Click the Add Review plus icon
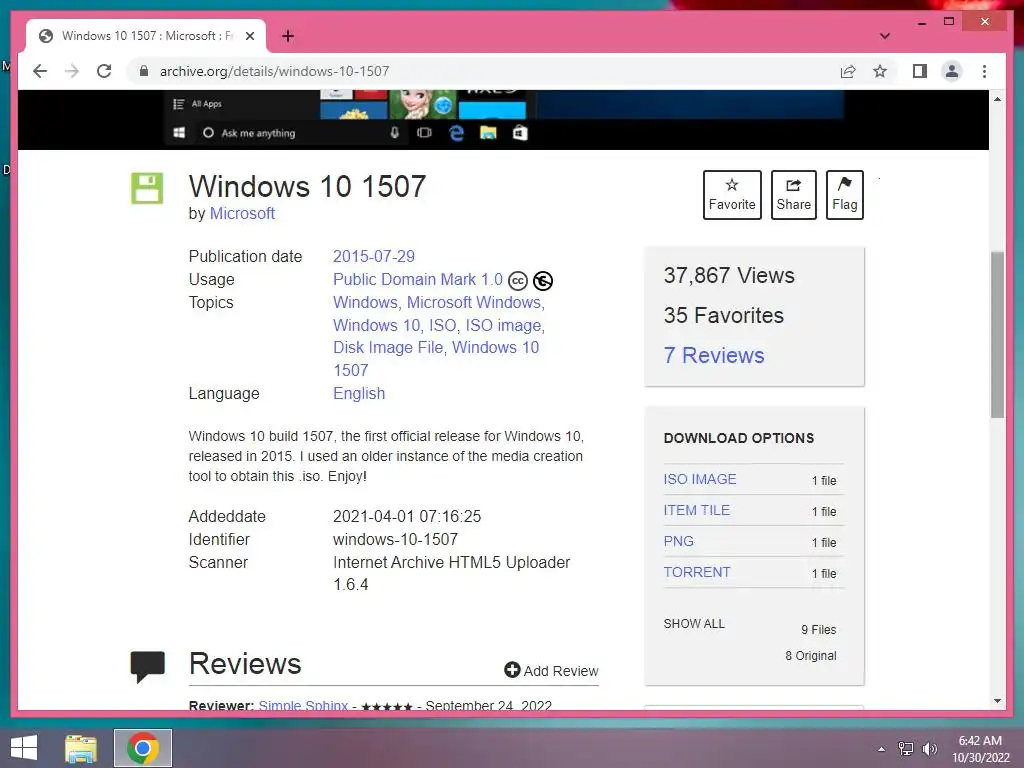The height and width of the screenshot is (768, 1024). coord(512,670)
